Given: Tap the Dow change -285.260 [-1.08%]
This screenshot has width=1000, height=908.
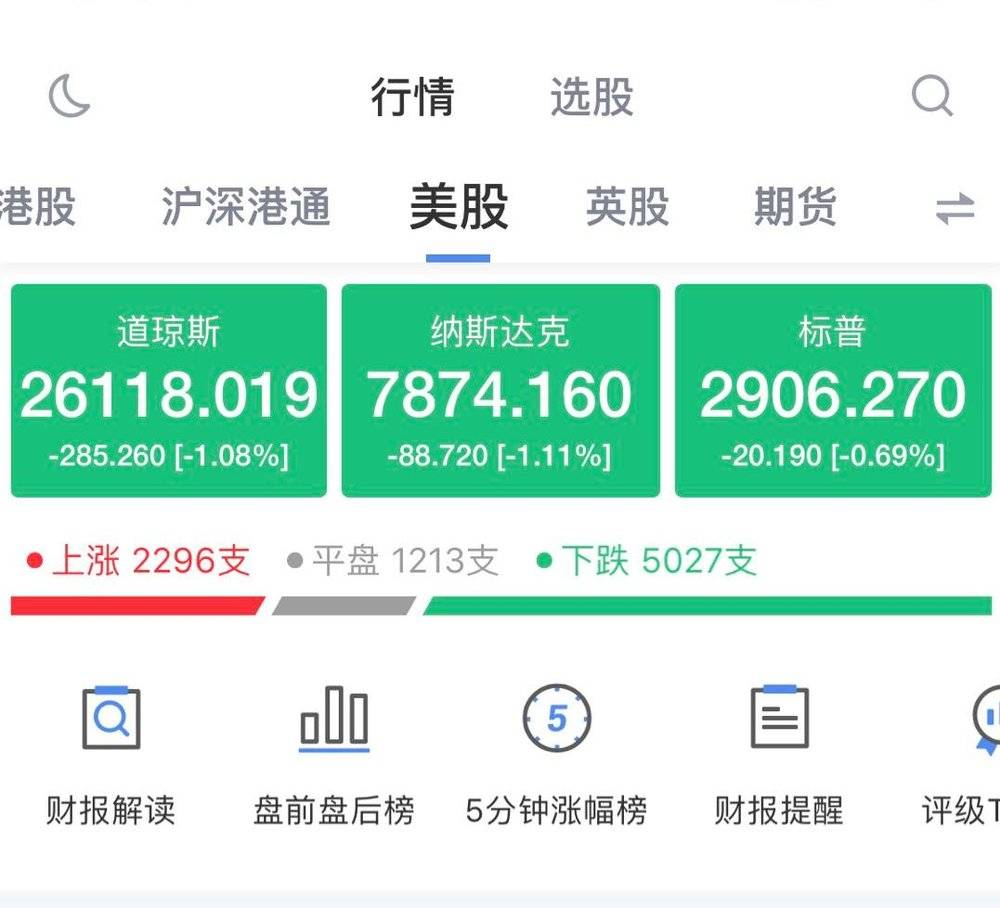Looking at the screenshot, I should pyautogui.click(x=169, y=456).
